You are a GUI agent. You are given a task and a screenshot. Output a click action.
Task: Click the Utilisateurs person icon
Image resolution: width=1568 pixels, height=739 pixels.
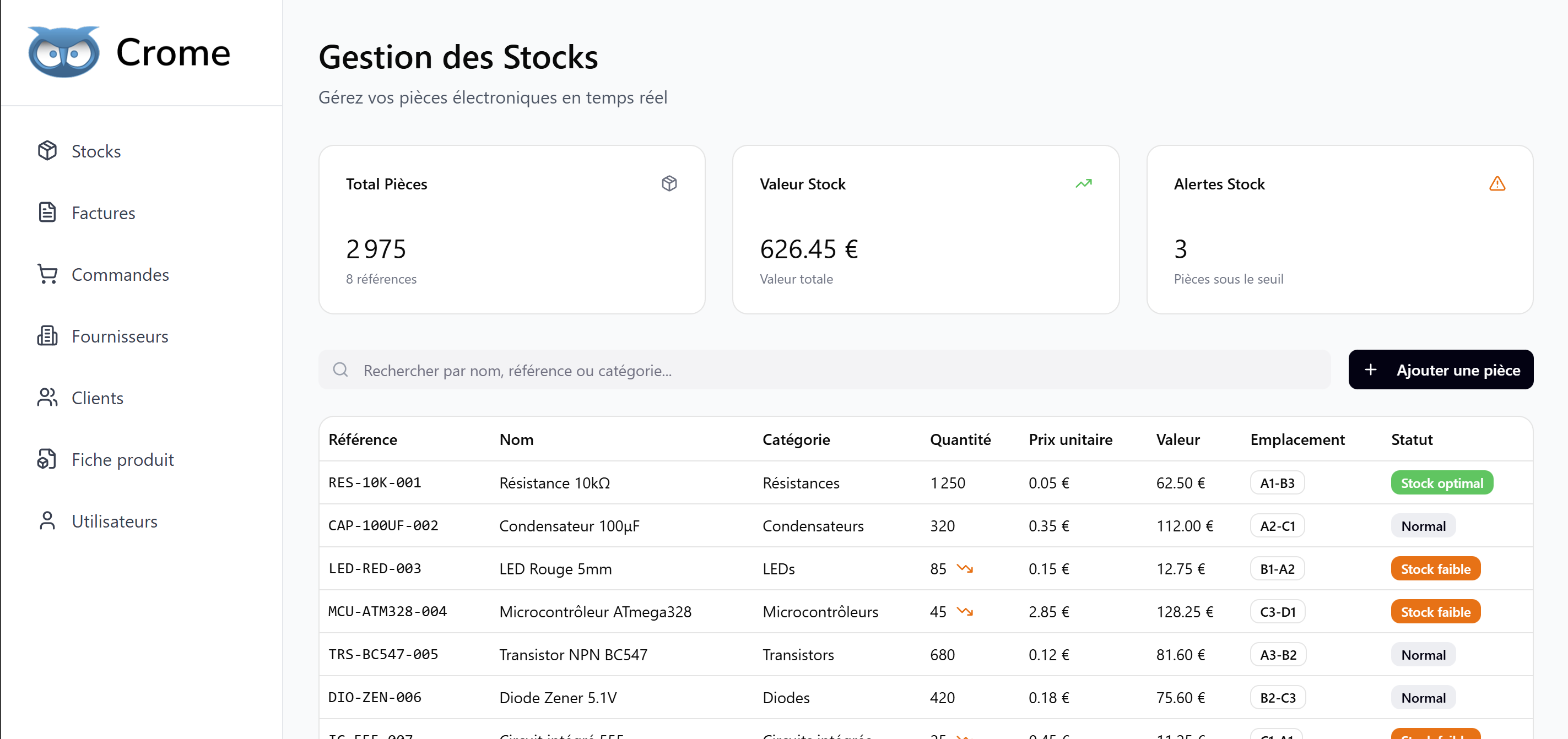click(47, 520)
